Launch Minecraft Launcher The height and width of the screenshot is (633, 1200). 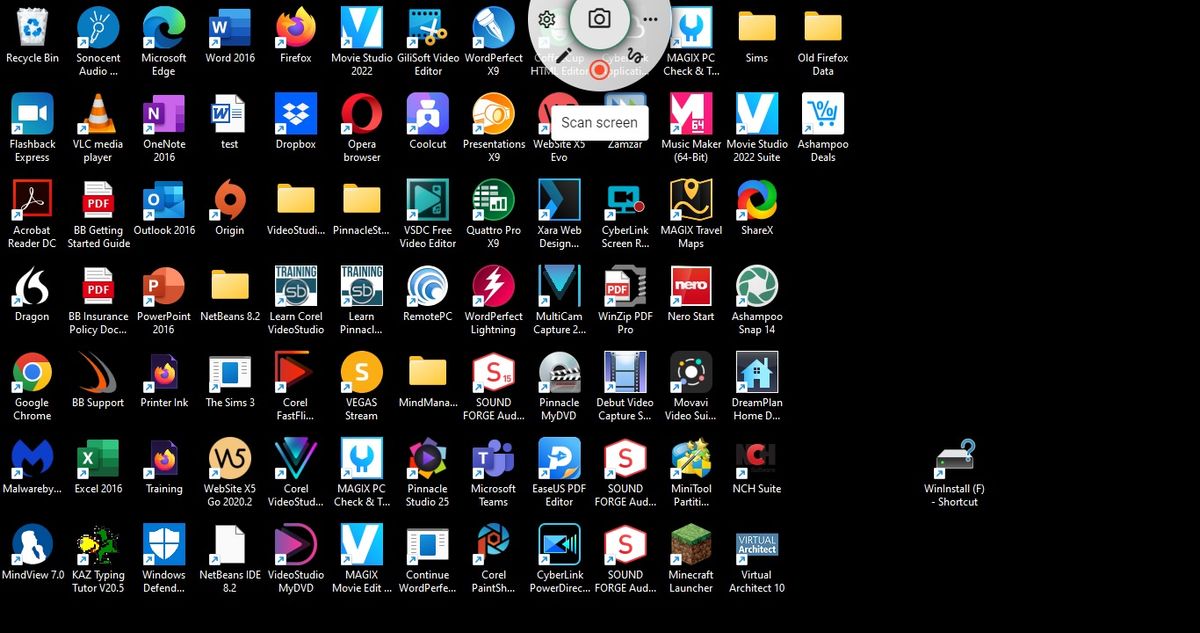click(x=691, y=545)
